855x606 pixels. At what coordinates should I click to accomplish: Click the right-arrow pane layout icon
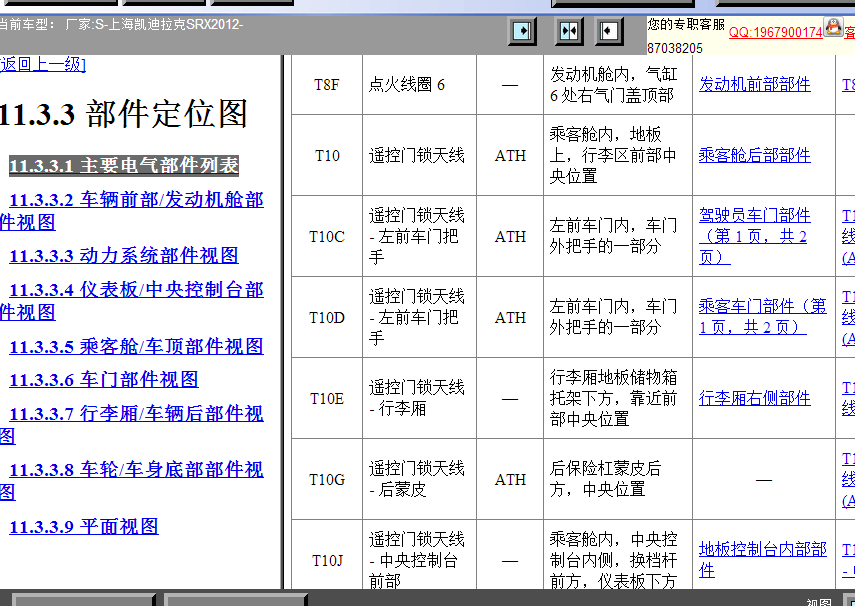[x=522, y=31]
